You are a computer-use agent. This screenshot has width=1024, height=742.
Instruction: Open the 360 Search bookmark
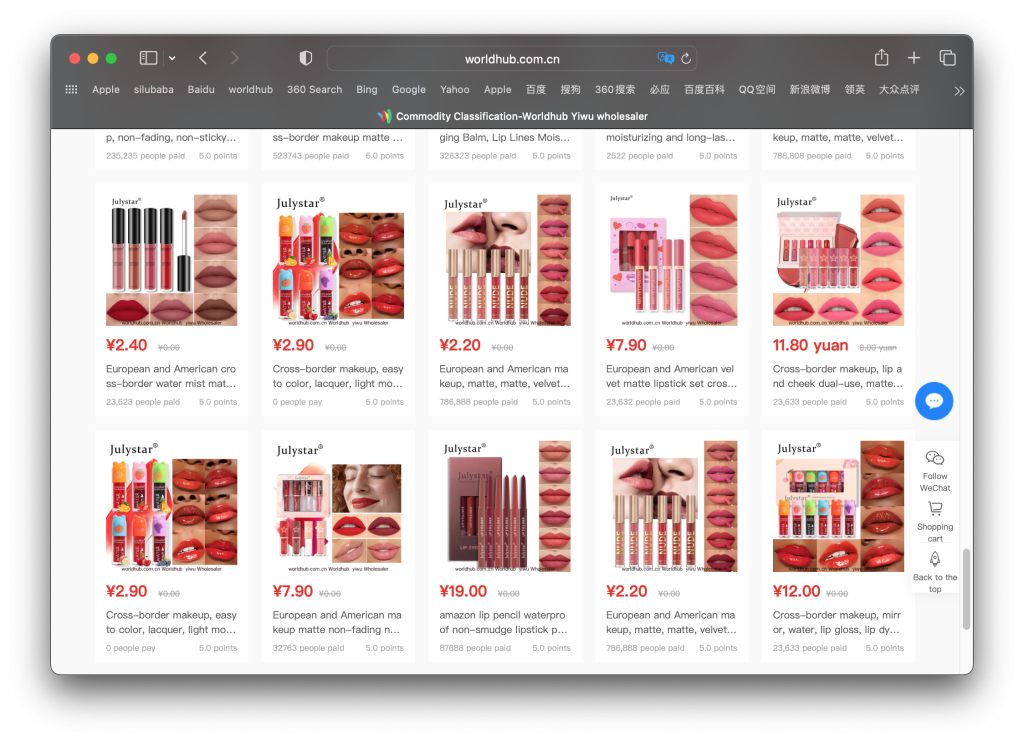pos(314,89)
